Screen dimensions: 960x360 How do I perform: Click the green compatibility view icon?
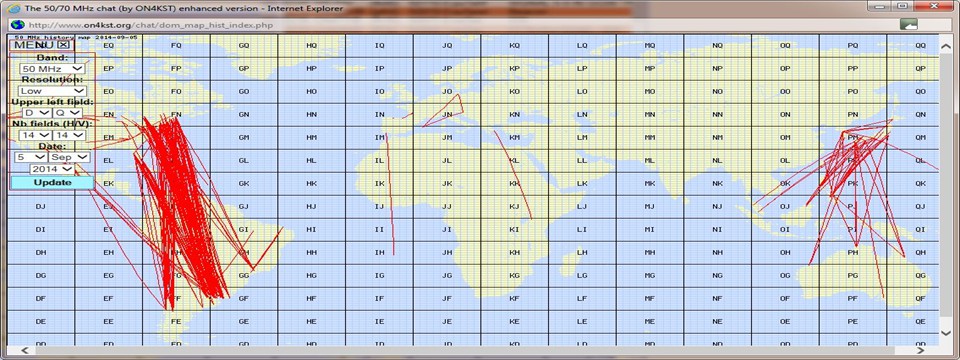point(909,24)
